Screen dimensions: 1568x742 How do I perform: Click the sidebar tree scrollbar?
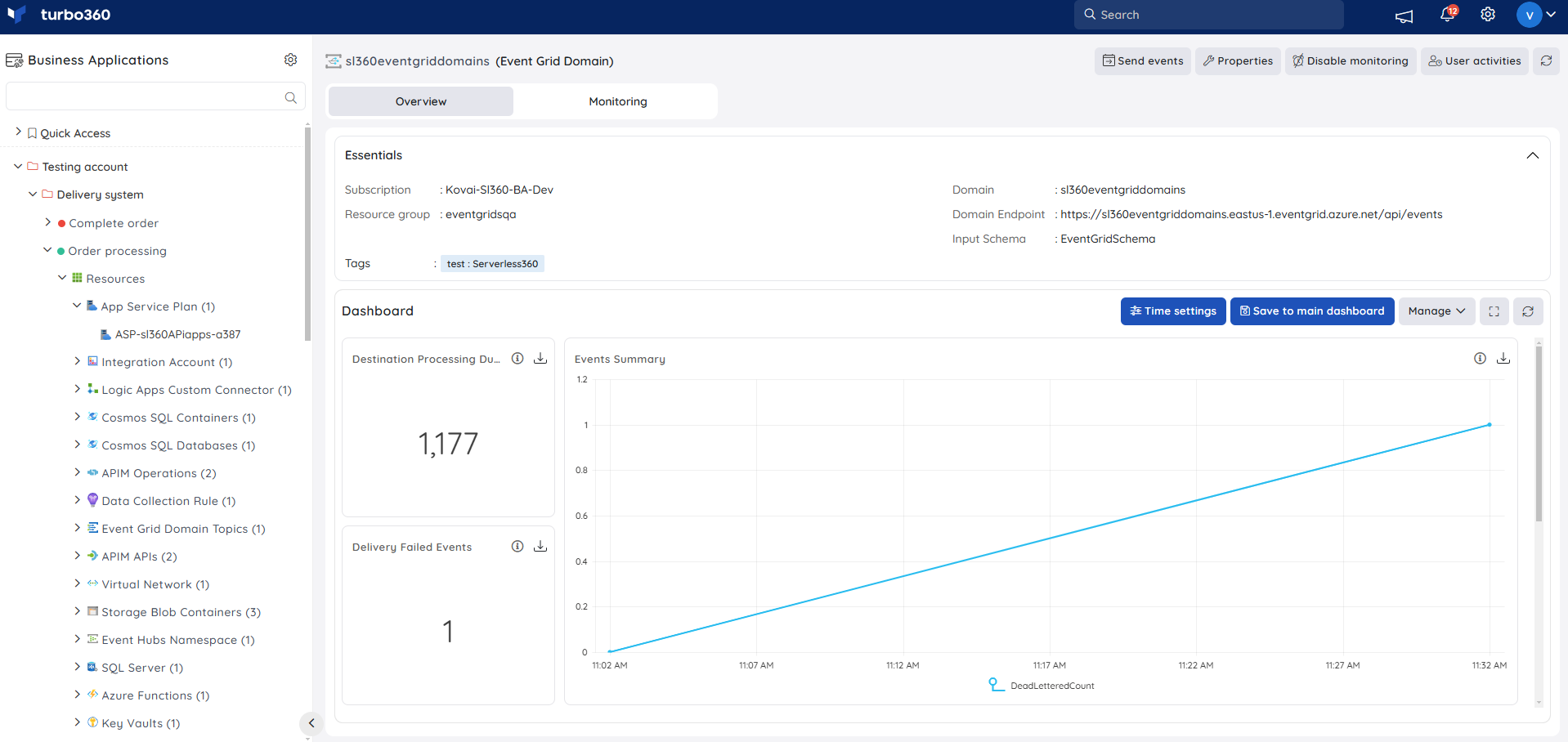pyautogui.click(x=307, y=233)
